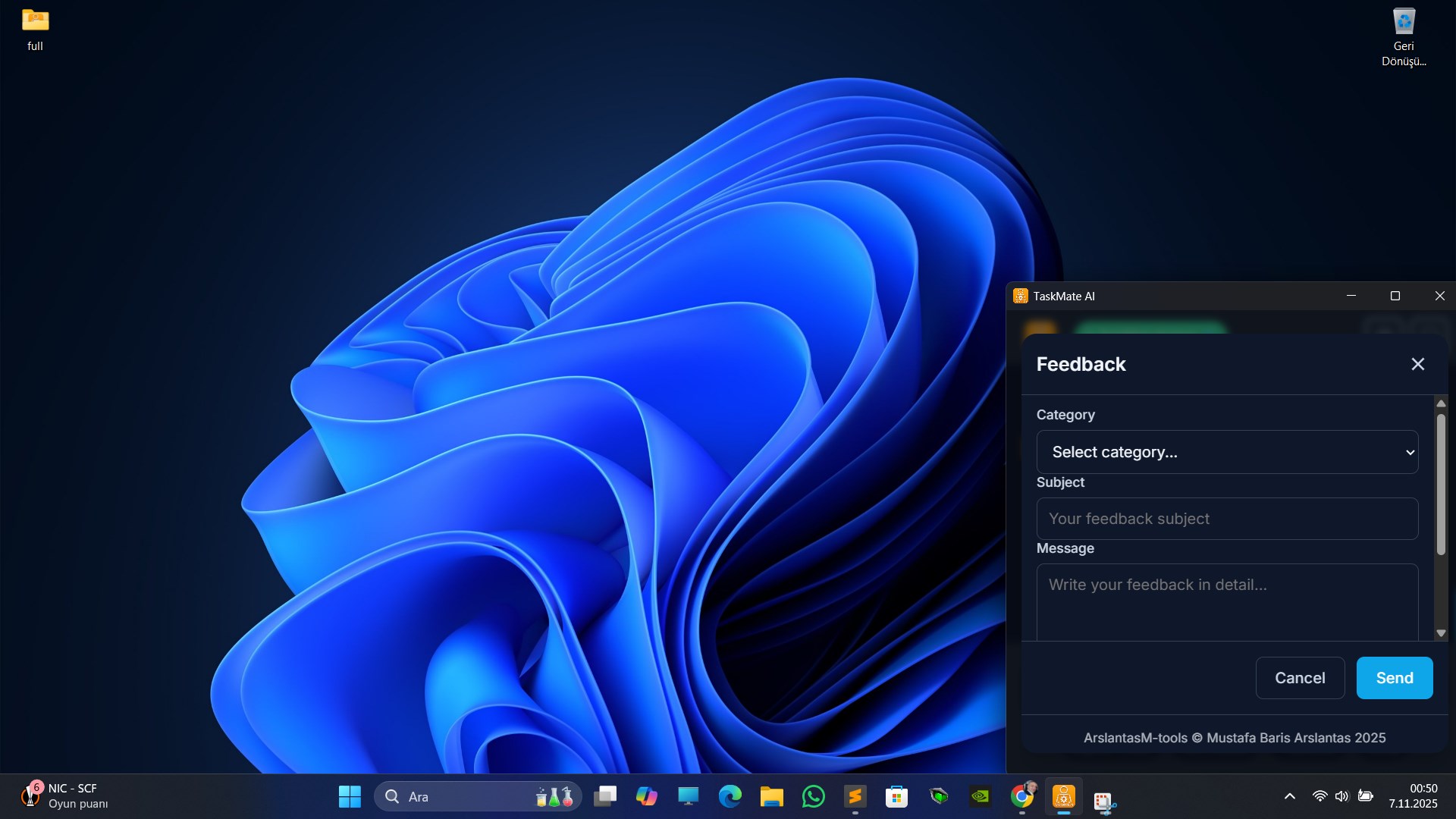
Task: Open Microsoft Store from the taskbar
Action: point(896,796)
